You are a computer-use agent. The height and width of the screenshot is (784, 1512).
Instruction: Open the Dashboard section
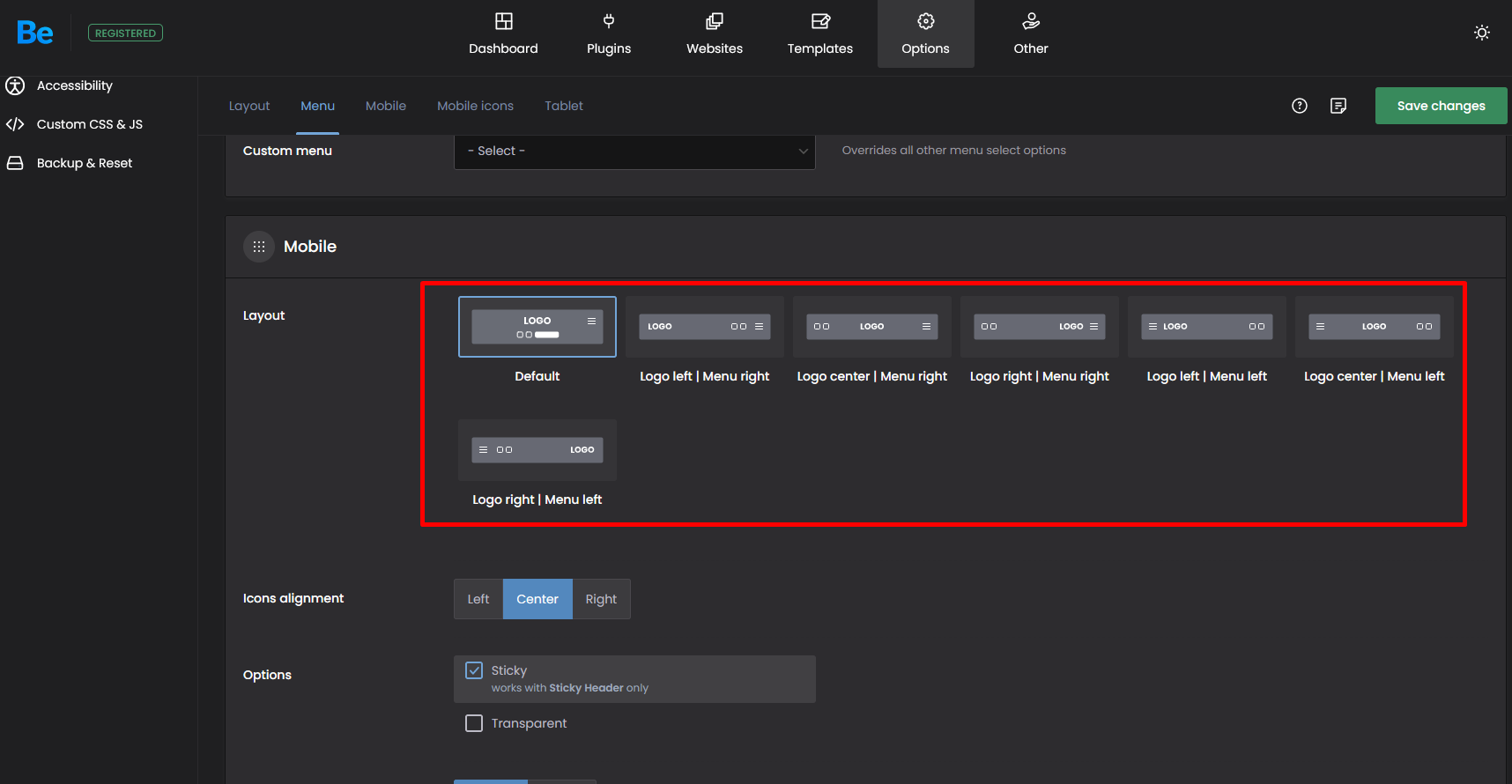point(503,34)
